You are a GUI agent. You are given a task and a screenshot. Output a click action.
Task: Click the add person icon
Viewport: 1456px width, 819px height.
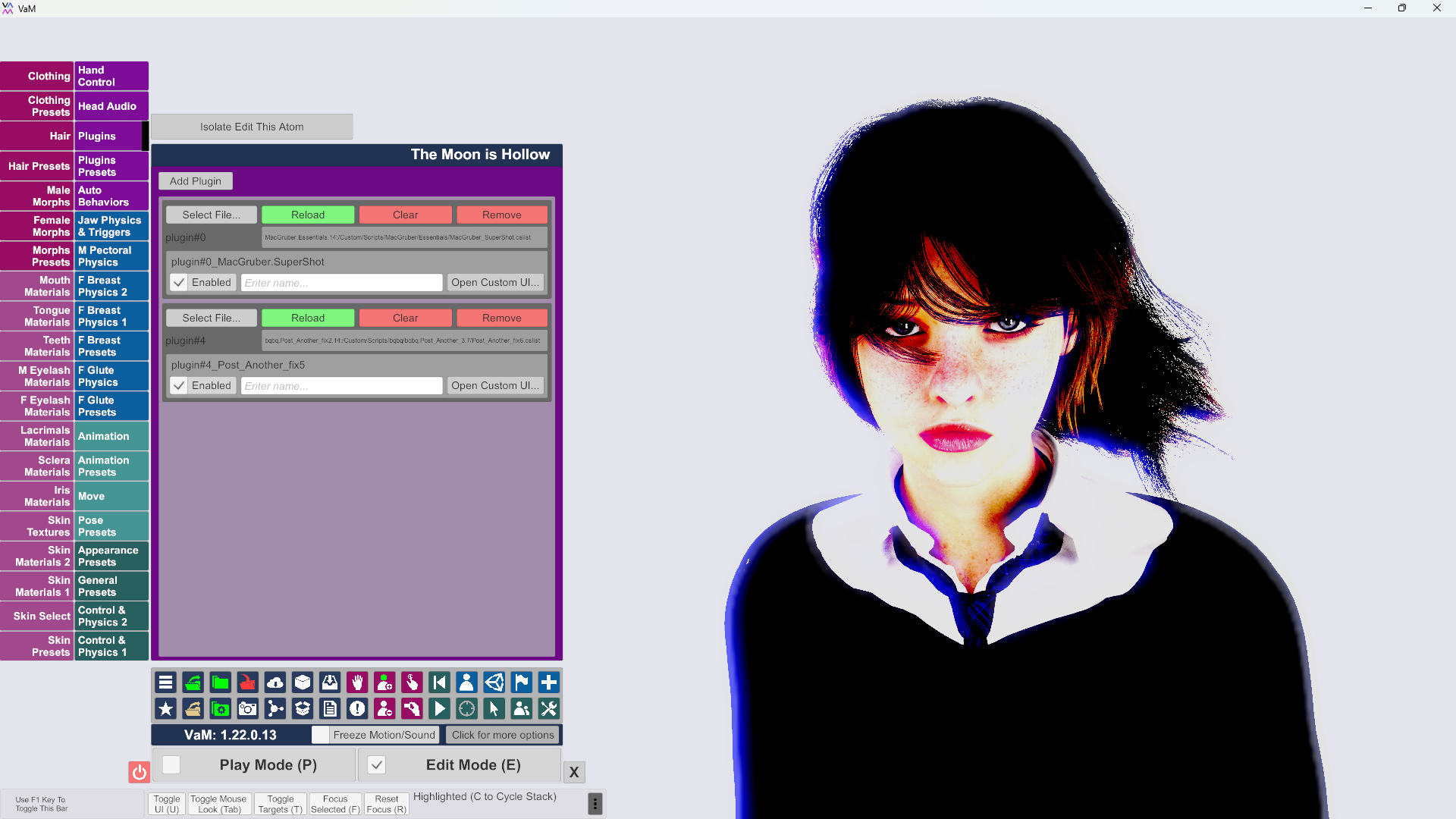point(384,682)
